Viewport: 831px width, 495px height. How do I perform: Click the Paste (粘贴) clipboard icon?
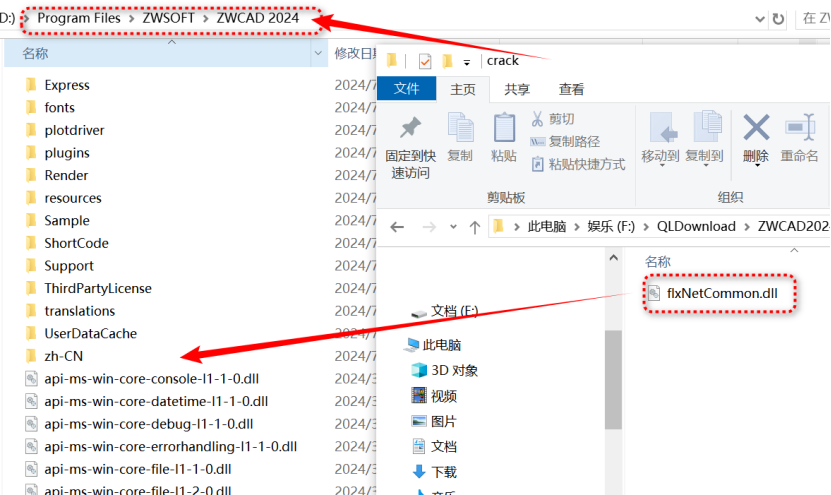point(504,127)
